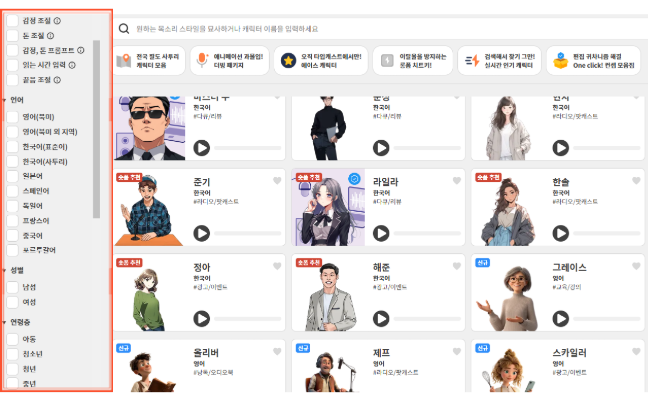Tick the 일본어 checkbox

[x=12, y=176]
